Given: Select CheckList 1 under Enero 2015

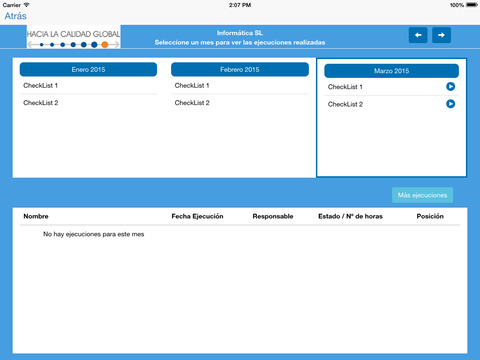Looking at the screenshot, I should point(88,86).
